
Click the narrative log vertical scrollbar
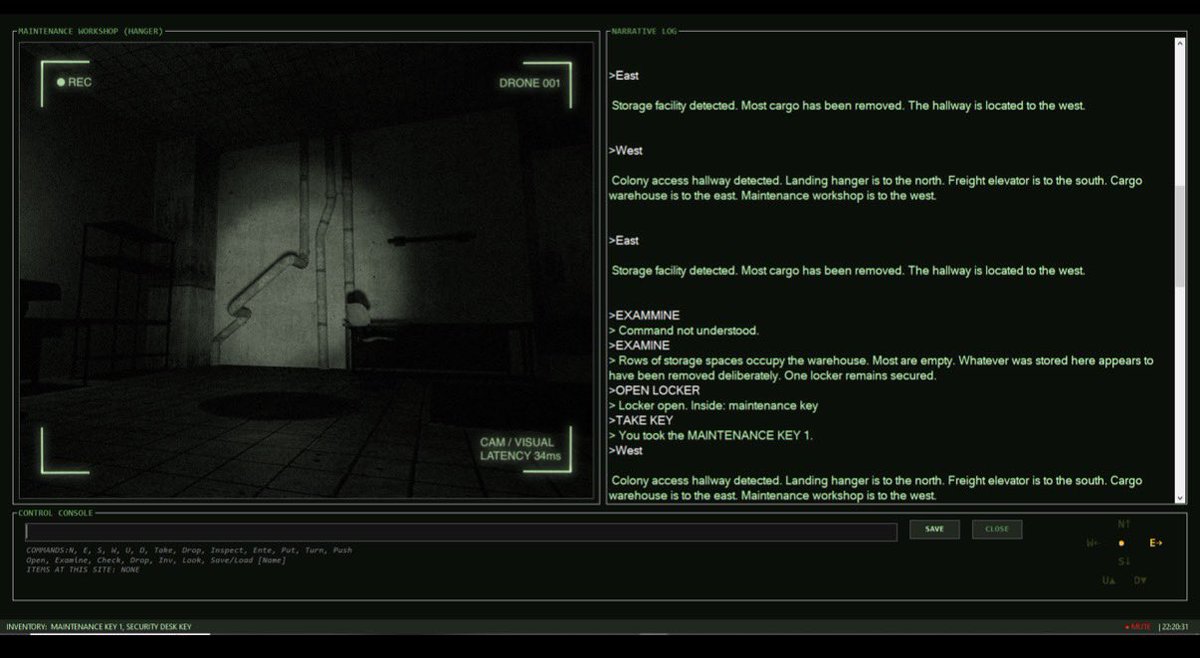[1181, 268]
